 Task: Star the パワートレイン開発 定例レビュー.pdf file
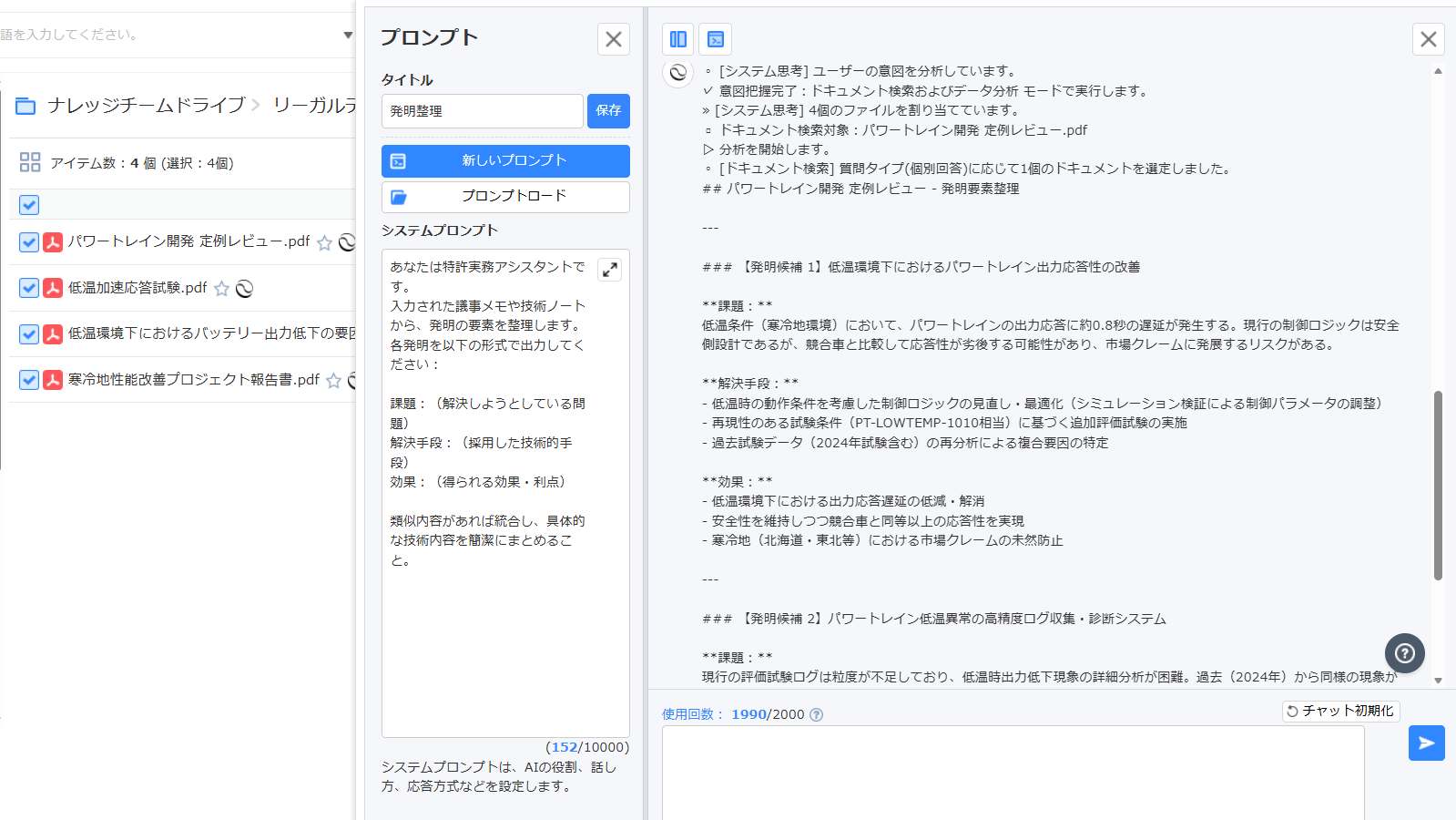[324, 242]
